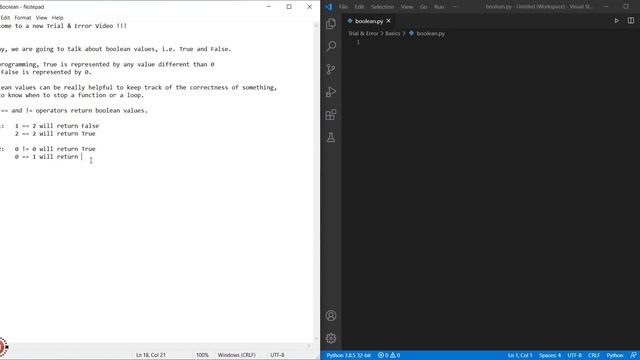
Task: Run the Python file with play button
Action: 616,21
